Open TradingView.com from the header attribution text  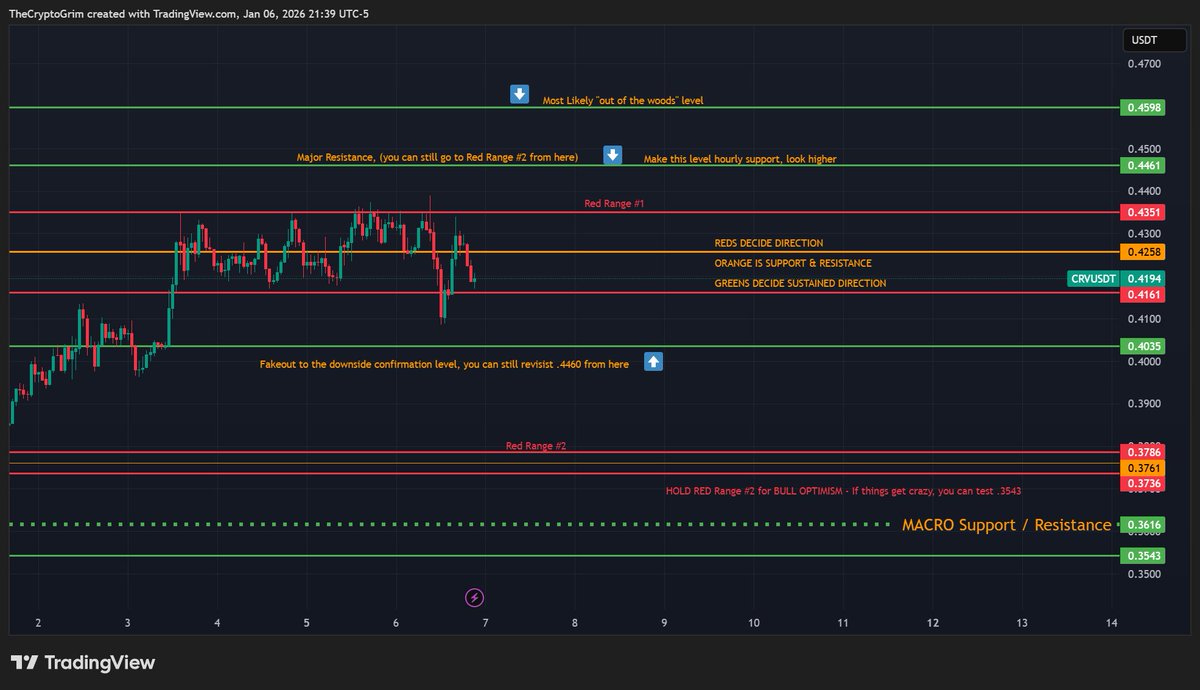(192, 14)
